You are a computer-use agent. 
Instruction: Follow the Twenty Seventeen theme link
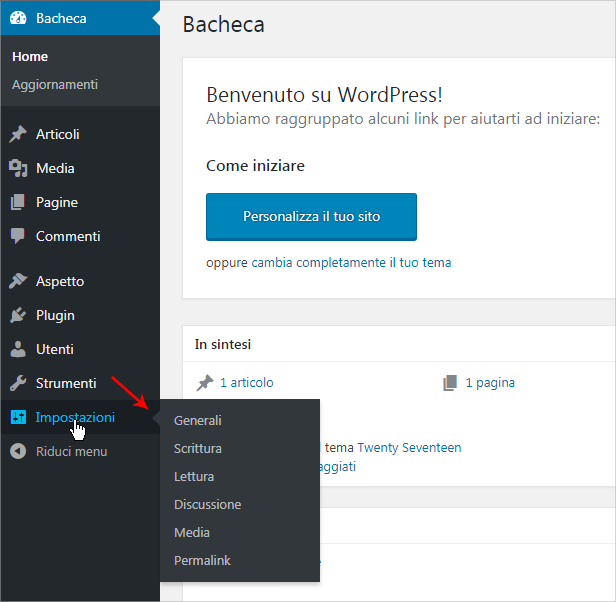point(409,448)
